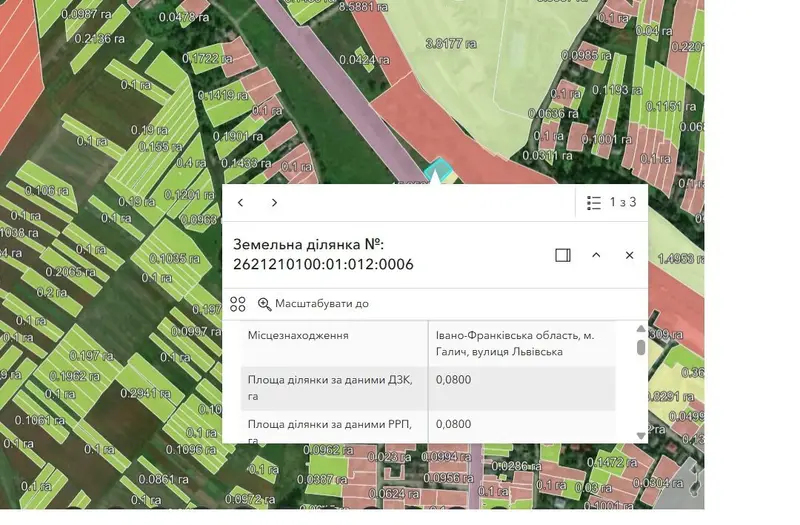Click the 0.0478 га parcel
This screenshot has height=525, width=800.
(x=184, y=17)
